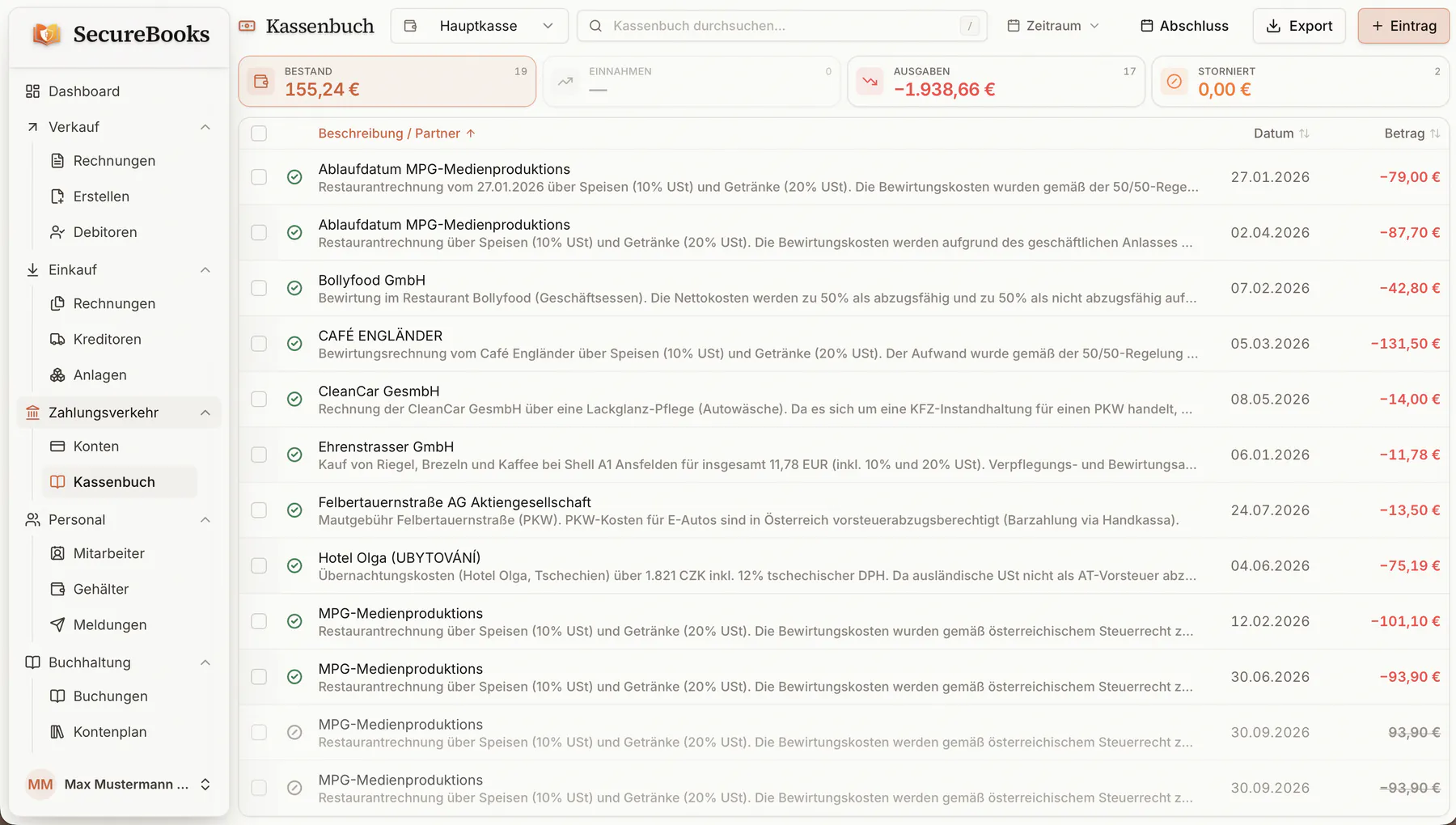This screenshot has width=1456, height=825.
Task: Click the Ausgaben trending-down icon
Action: point(870,81)
